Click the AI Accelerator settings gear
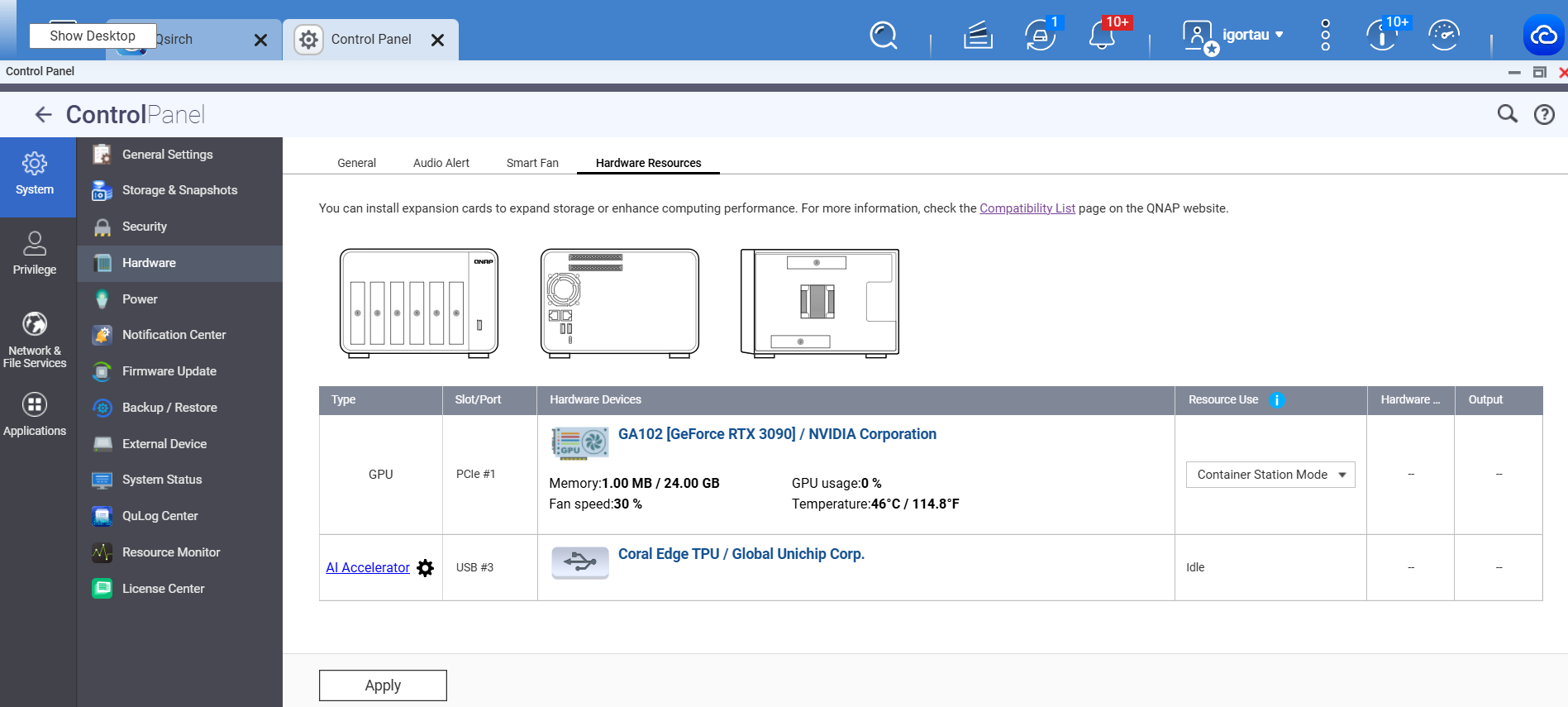This screenshot has height=707, width=1568. (425, 568)
